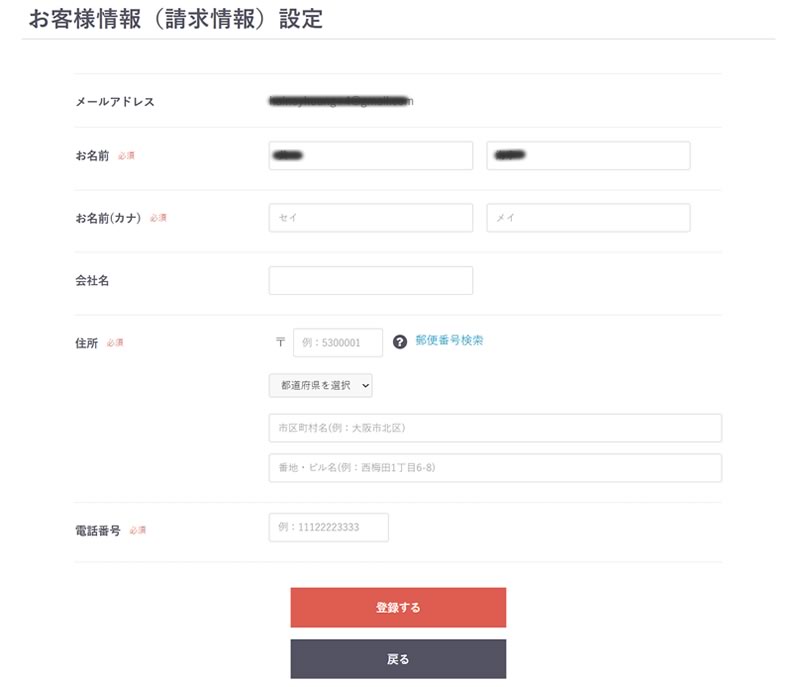Select the 市区町村名 city input field

coord(495,428)
